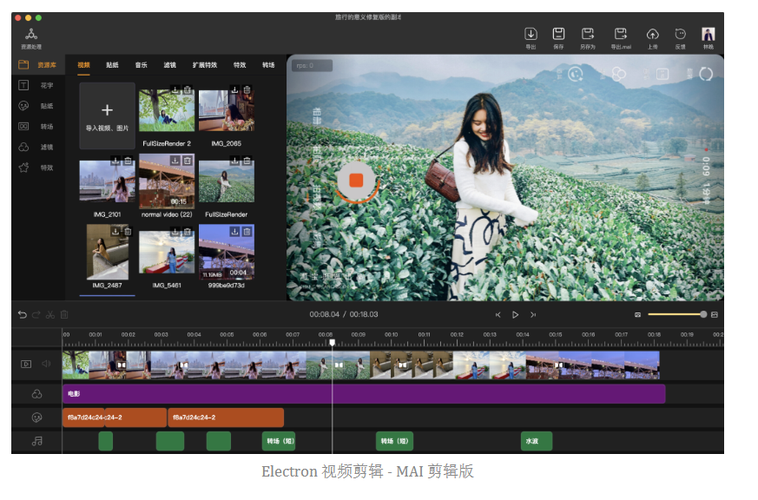
Task: Click the fps: 0 field in preview
Action: click(312, 65)
